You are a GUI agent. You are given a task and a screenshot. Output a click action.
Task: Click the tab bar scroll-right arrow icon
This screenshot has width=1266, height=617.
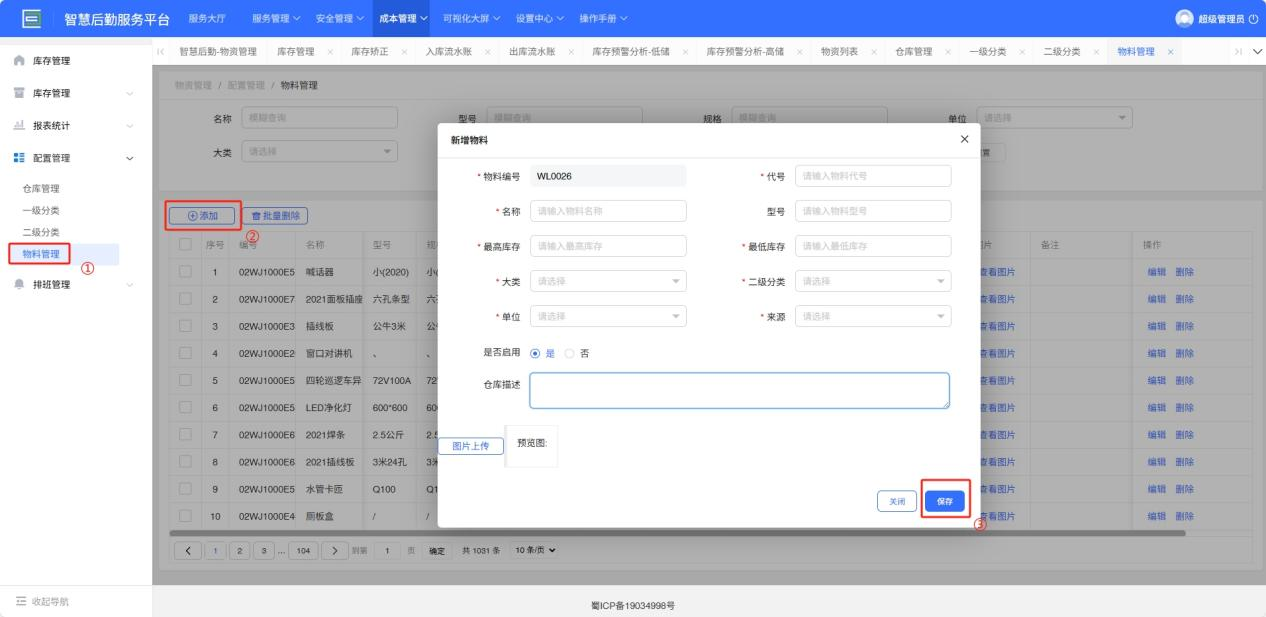(x=1238, y=51)
